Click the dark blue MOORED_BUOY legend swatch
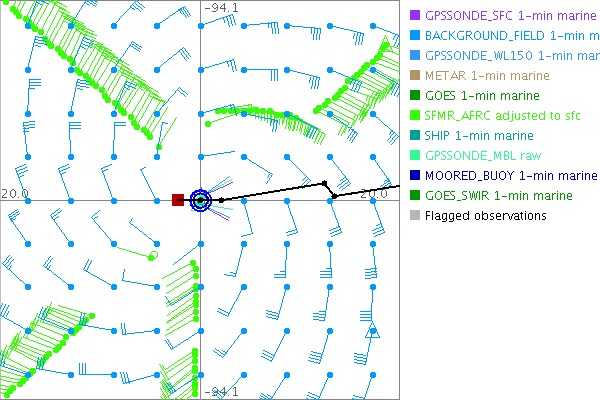Viewport: 600px width, 400px height. click(412, 175)
